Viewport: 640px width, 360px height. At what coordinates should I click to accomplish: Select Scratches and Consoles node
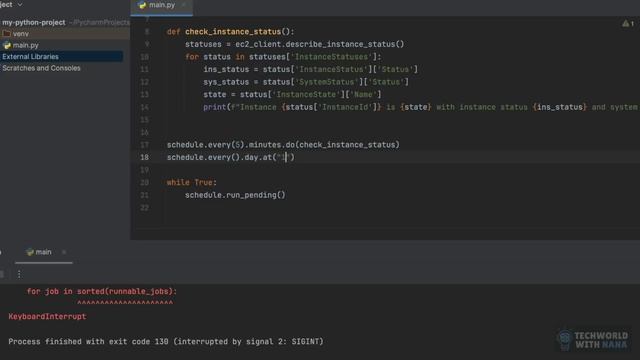click(41, 68)
